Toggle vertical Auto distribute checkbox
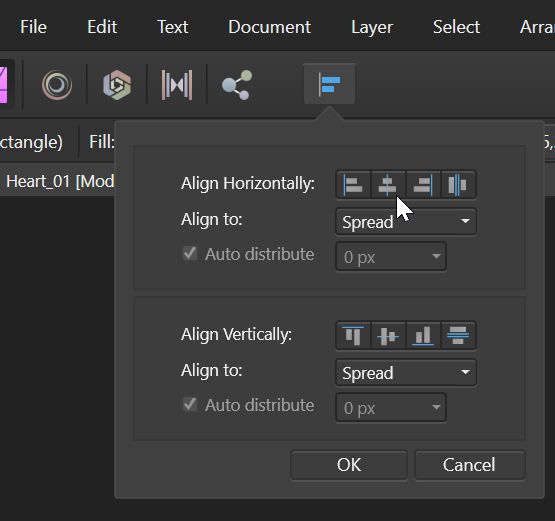This screenshot has height=521, width=555. (x=190, y=404)
